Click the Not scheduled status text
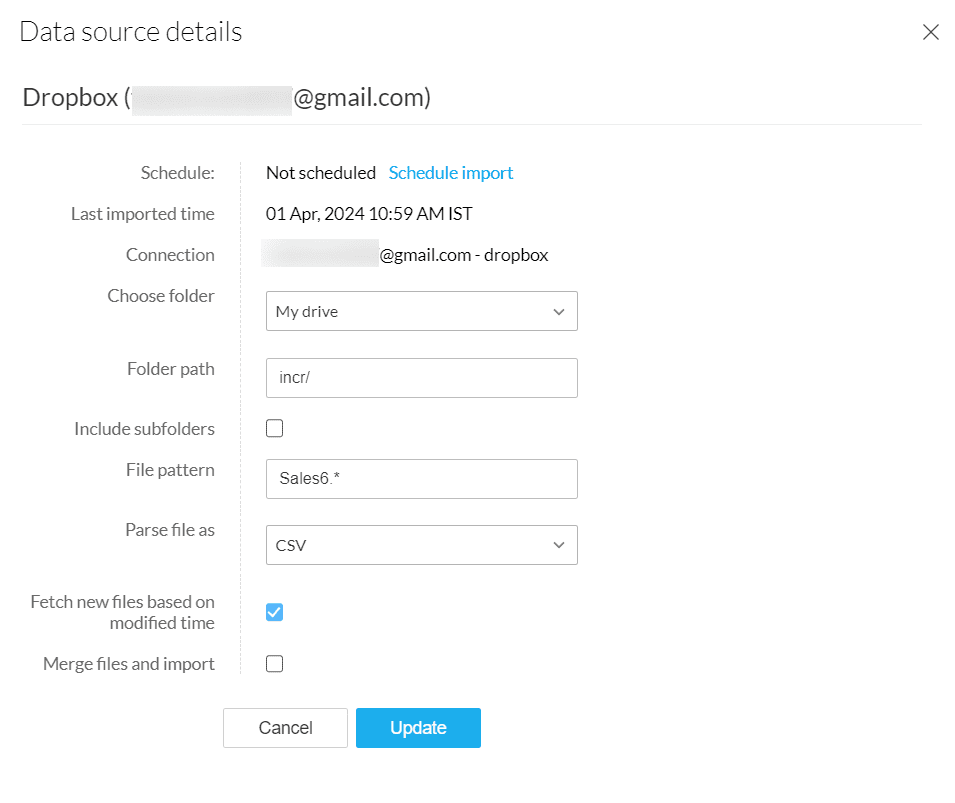955x803 pixels. pyautogui.click(x=320, y=173)
